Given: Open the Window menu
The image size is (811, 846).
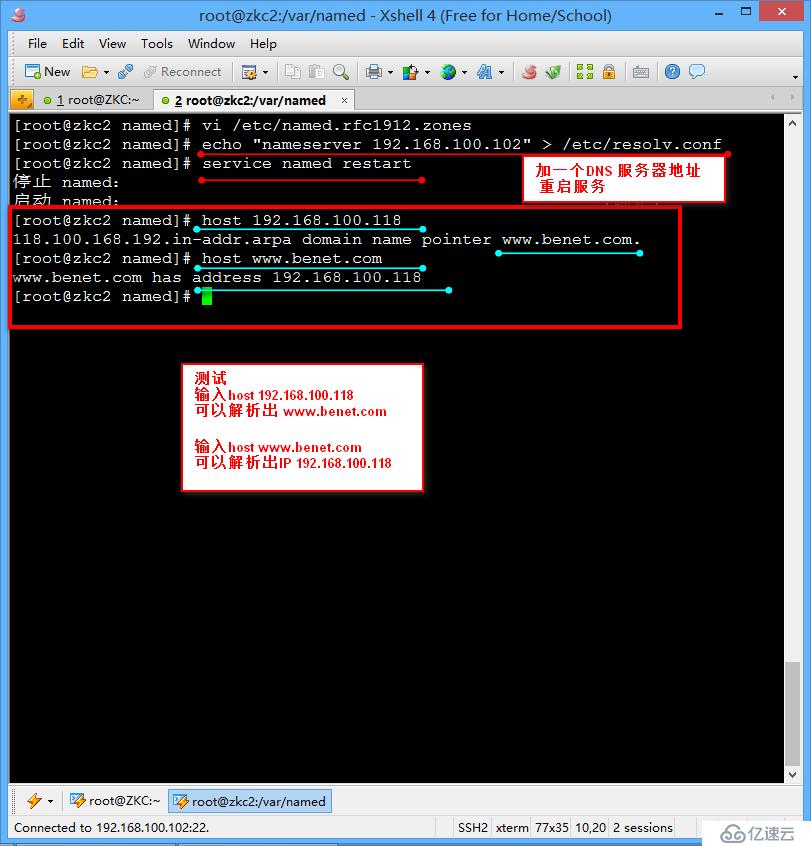Looking at the screenshot, I should point(211,44).
